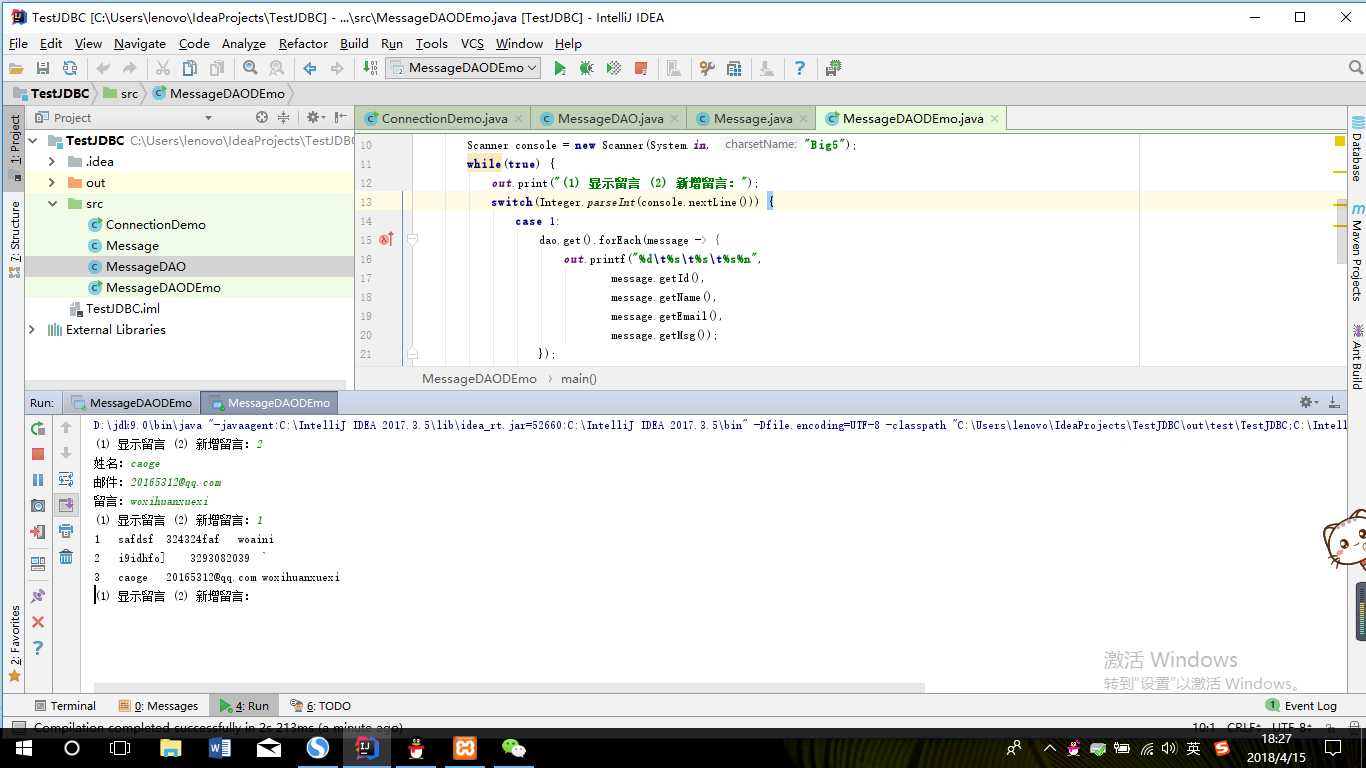
Task: Open the Project Structure icon
Action: pyautogui.click(x=734, y=68)
